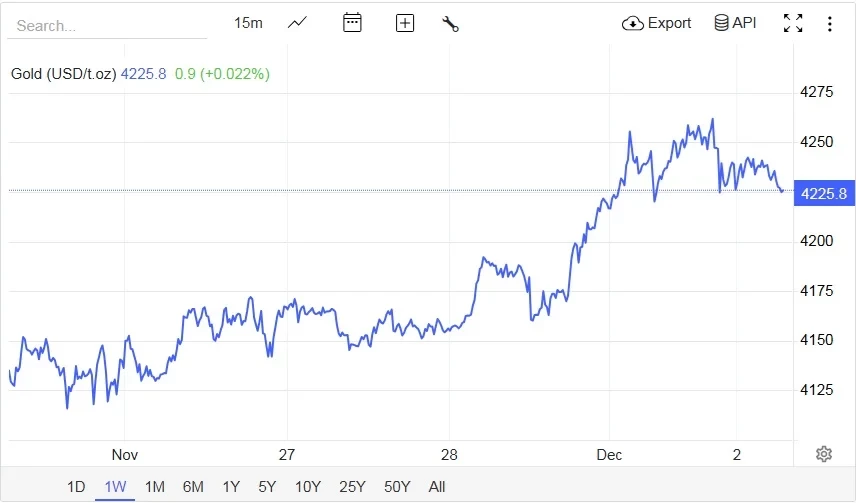This screenshot has width=856, height=503.
Task: Show the 10Y time range
Action: tap(307, 487)
